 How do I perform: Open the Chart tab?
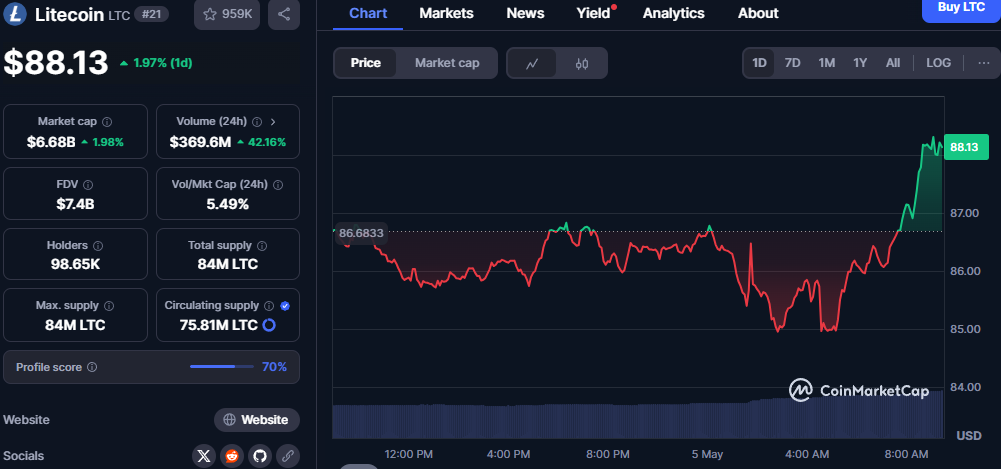[x=367, y=13]
